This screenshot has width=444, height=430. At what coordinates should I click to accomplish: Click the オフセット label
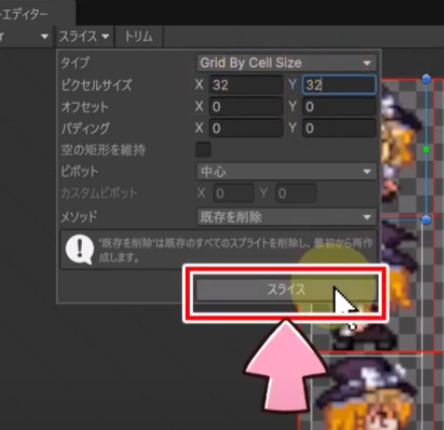click(85, 107)
